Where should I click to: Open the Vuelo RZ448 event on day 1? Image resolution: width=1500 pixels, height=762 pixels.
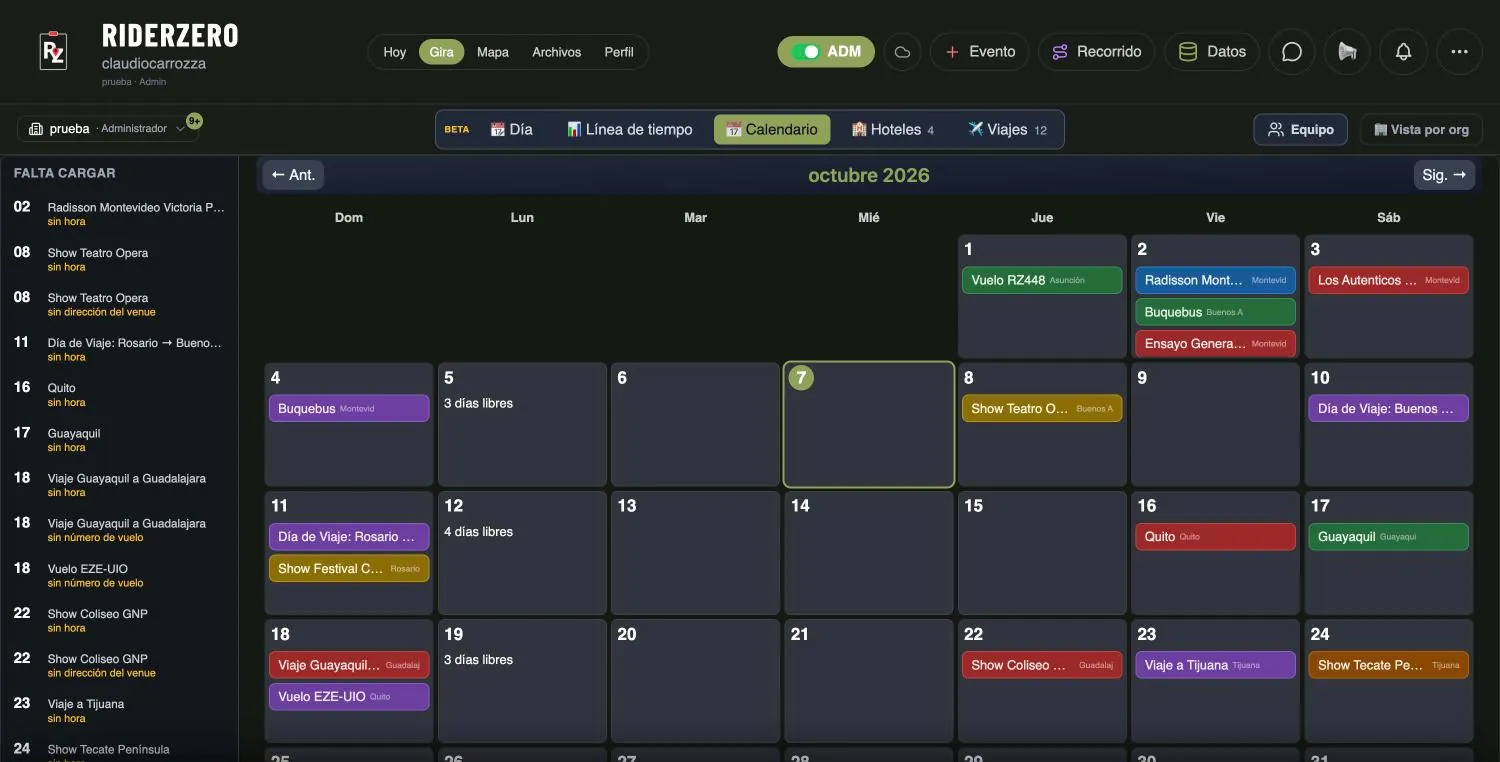click(1042, 280)
